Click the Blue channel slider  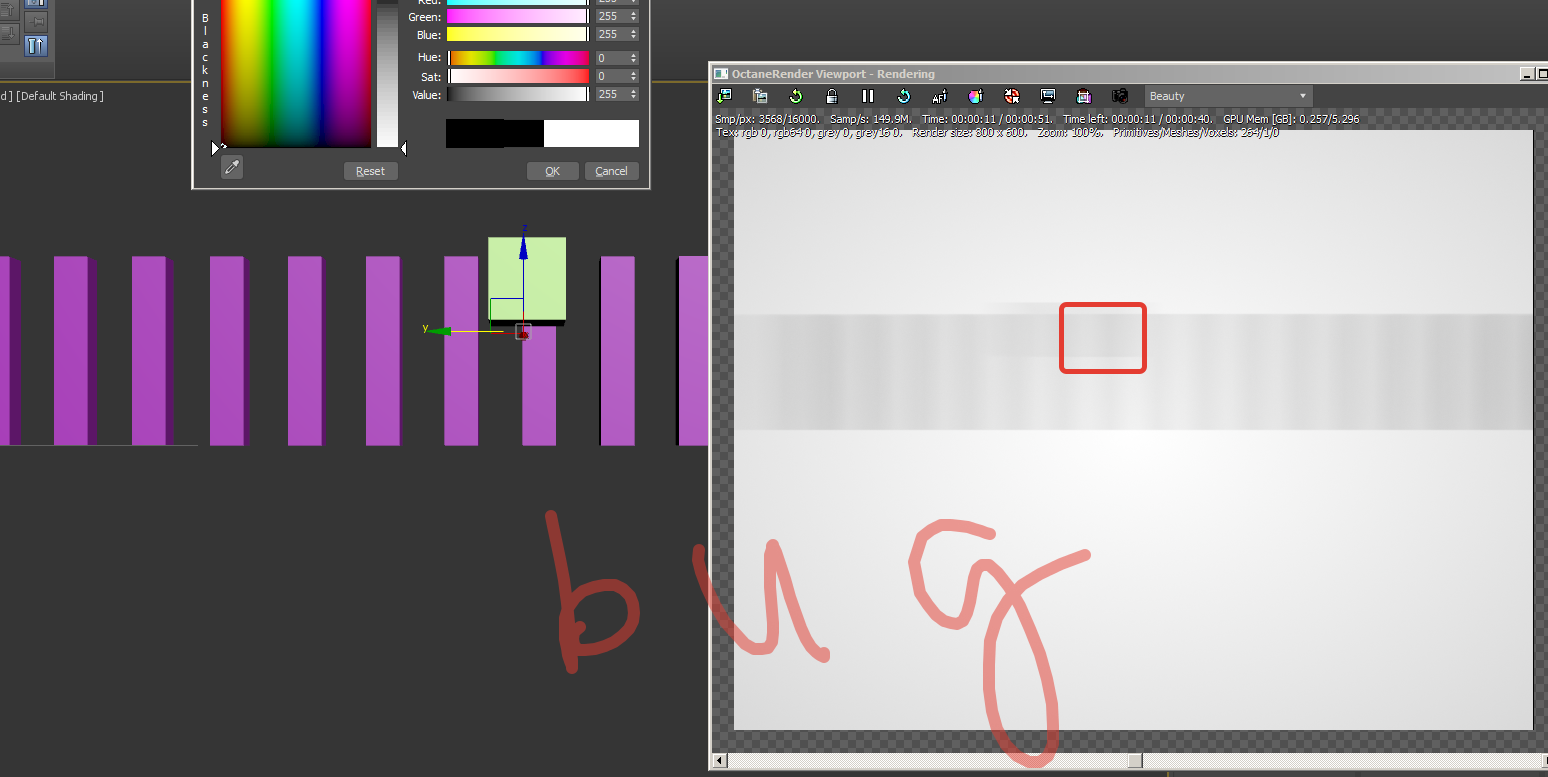pos(518,35)
